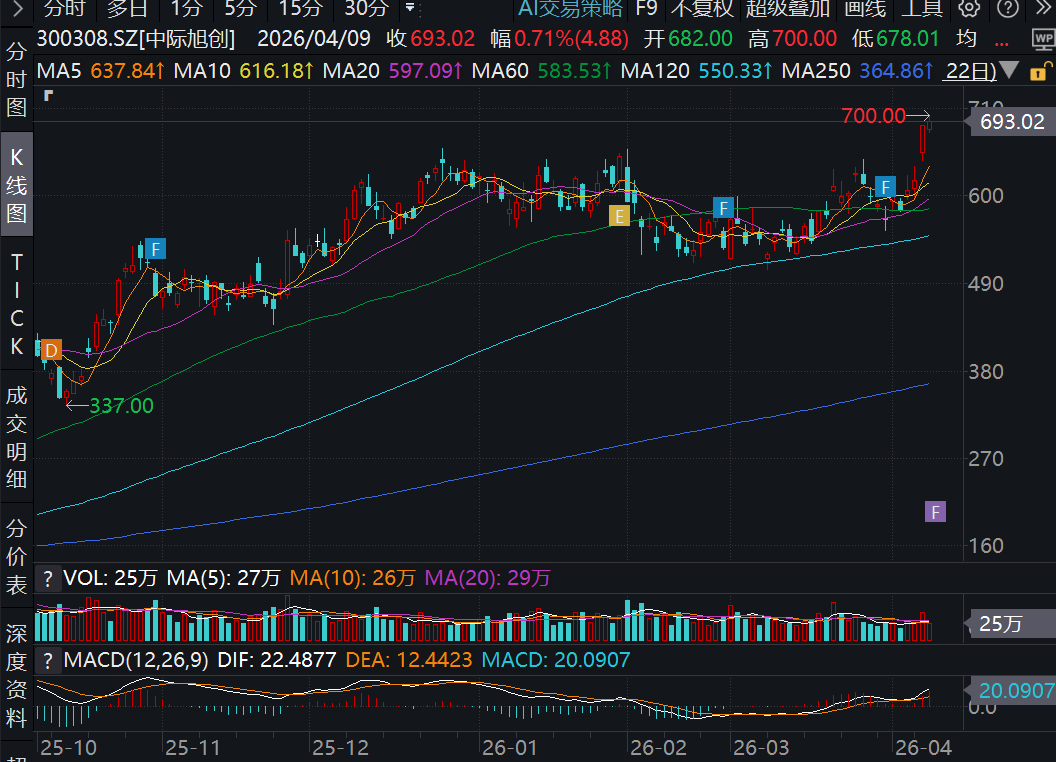Open help for MACD indicator
1056x762 pixels.
click(x=46, y=660)
